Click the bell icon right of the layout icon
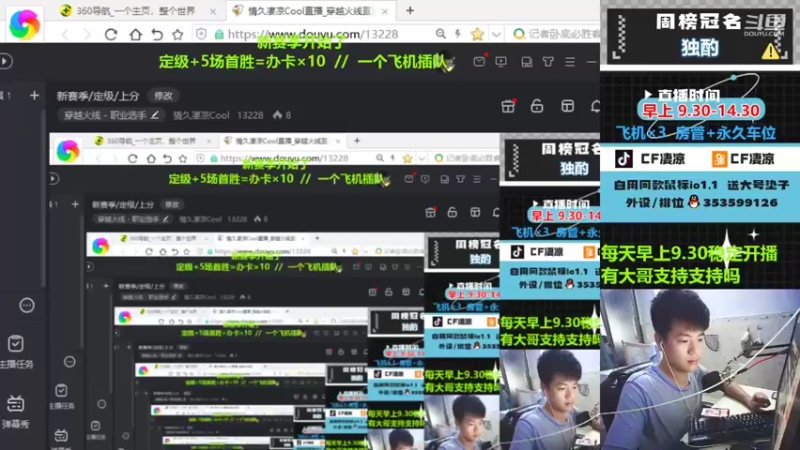Viewport: 800px width, 450px height. tap(595, 106)
